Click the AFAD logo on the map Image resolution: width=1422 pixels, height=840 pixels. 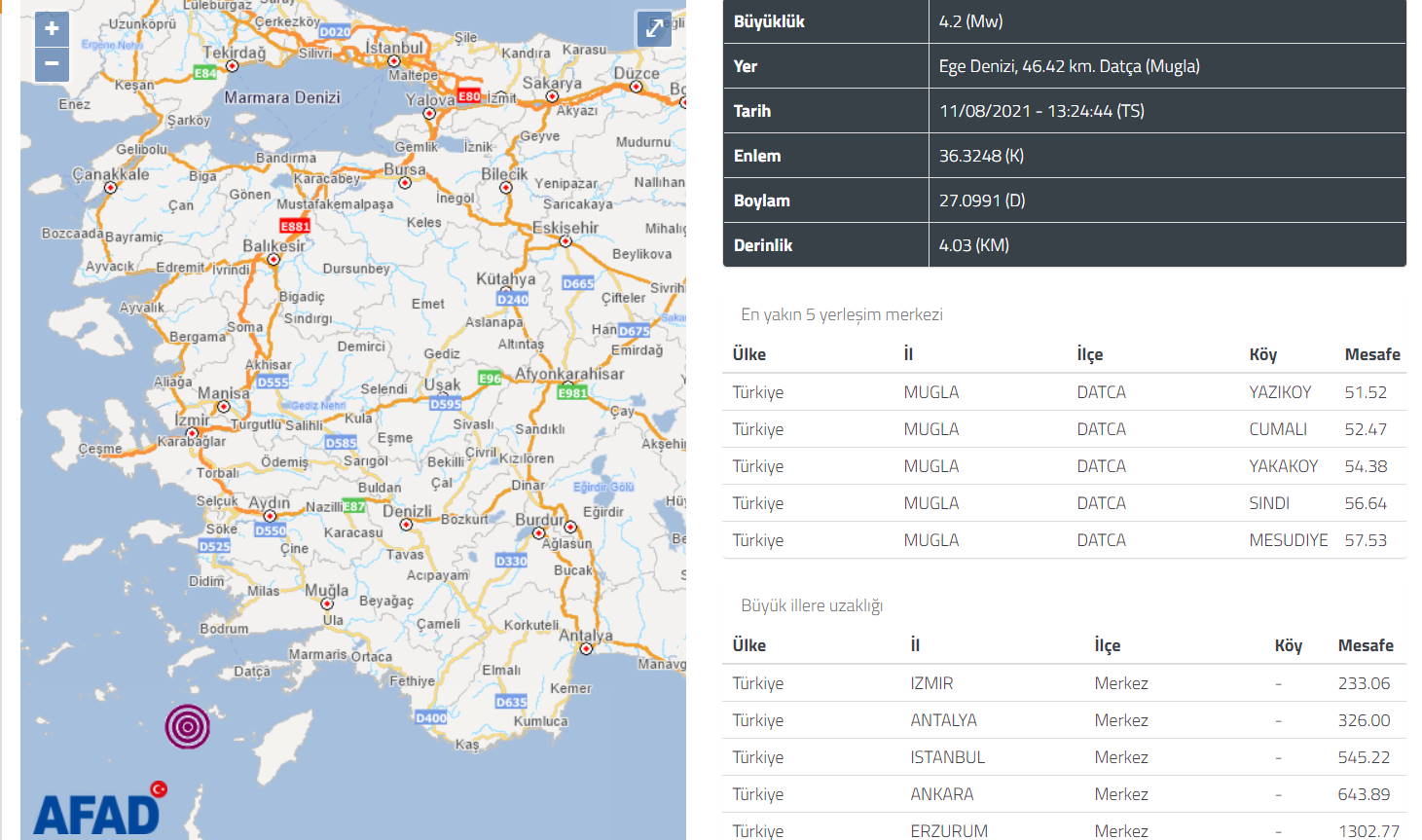pos(98,810)
